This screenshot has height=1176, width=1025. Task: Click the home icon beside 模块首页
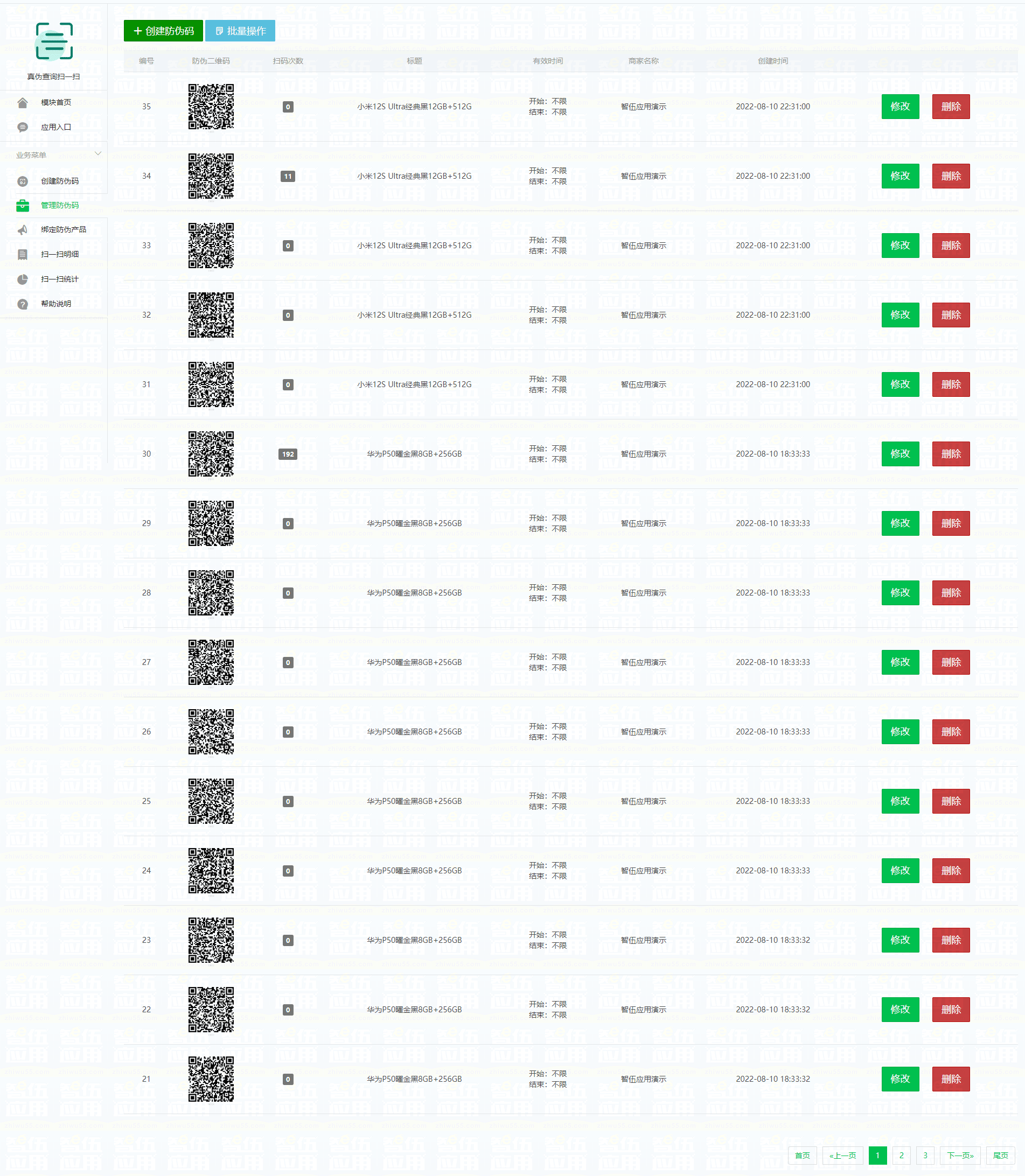click(x=22, y=102)
